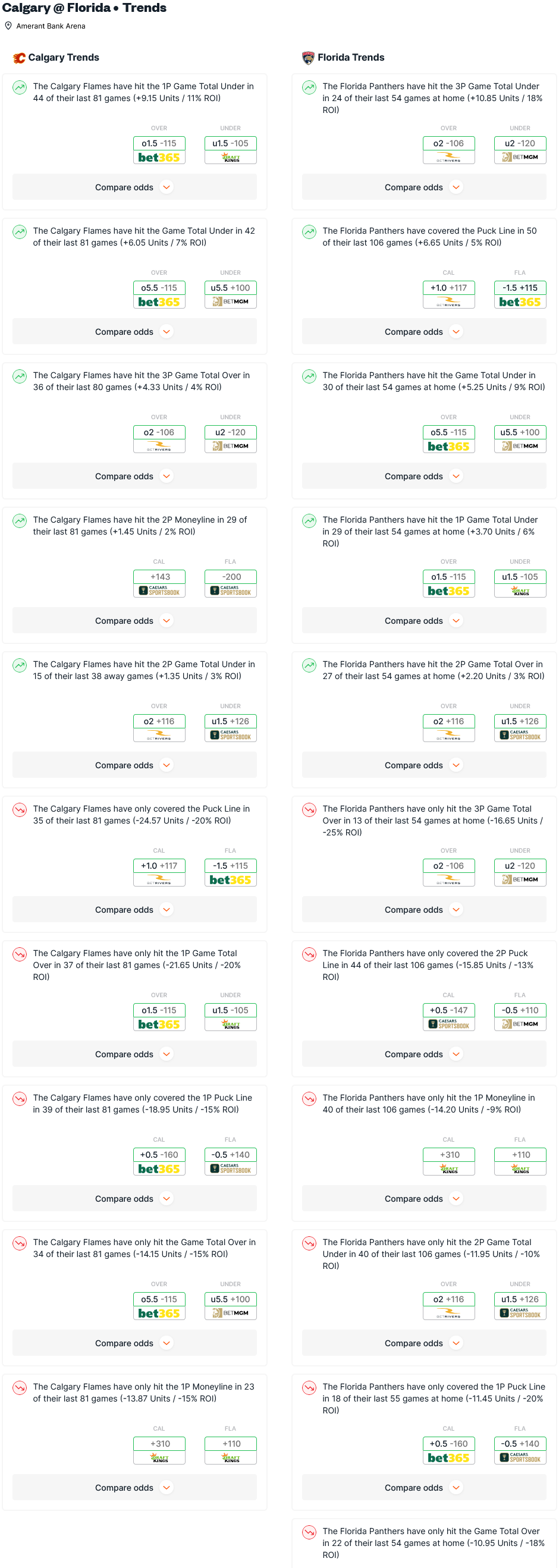The width and height of the screenshot is (559, 1568).
Task: Click the red downtrend icon beside Florida 1P Moneyline trend
Action: (309, 1099)
